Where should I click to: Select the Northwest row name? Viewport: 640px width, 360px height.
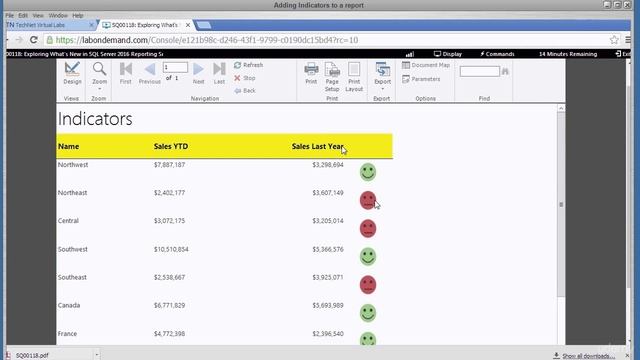[73, 164]
